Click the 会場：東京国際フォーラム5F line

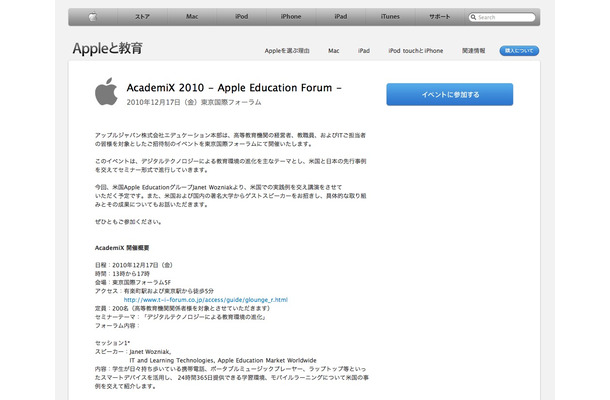[133, 282]
